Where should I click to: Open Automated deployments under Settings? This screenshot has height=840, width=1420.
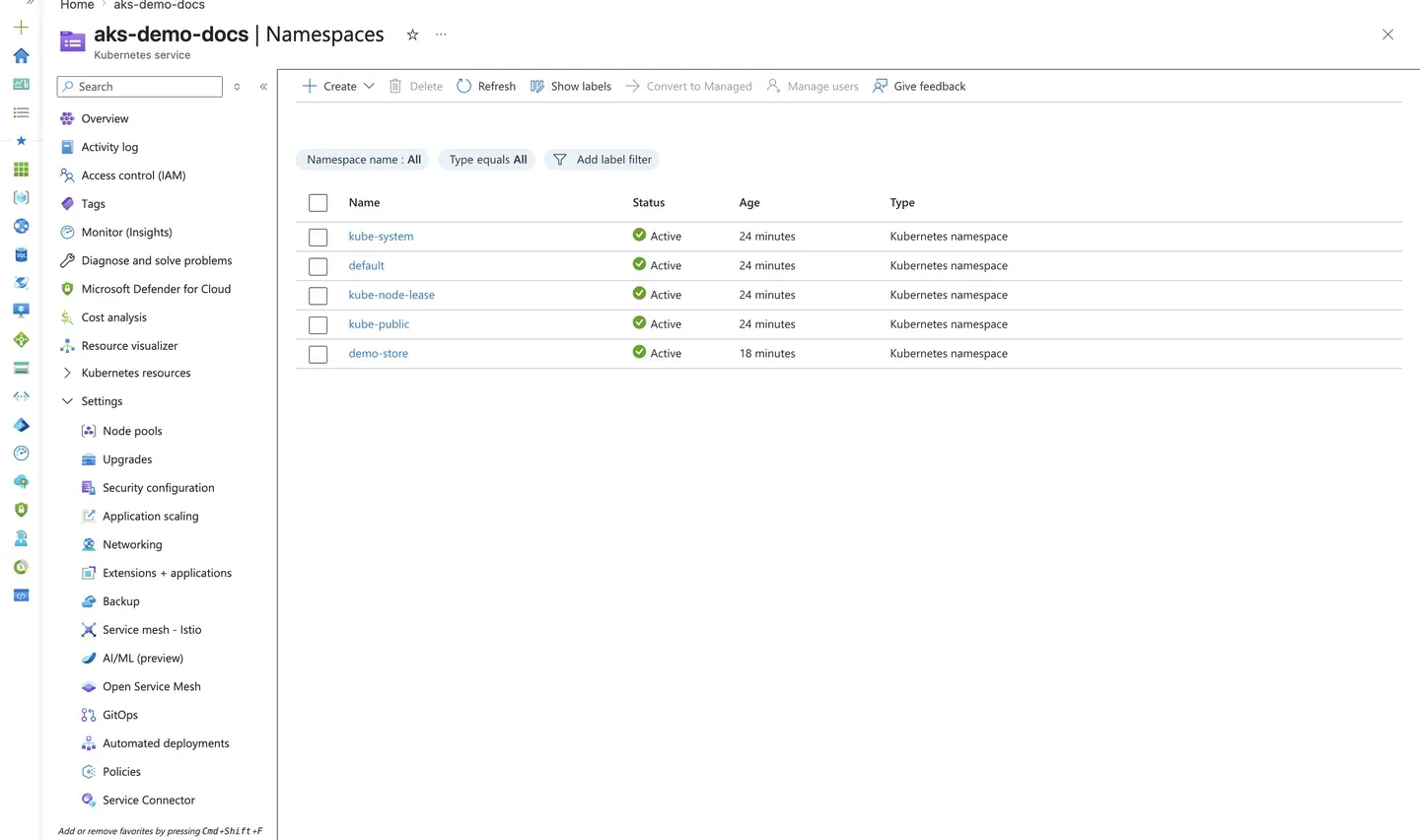click(166, 743)
